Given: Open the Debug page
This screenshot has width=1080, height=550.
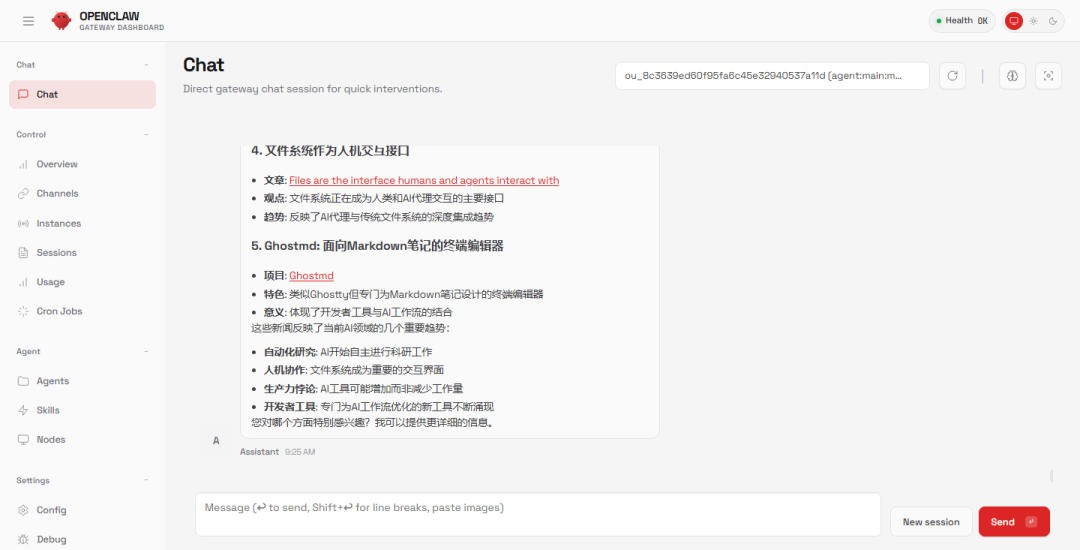Looking at the screenshot, I should (83, 540).
